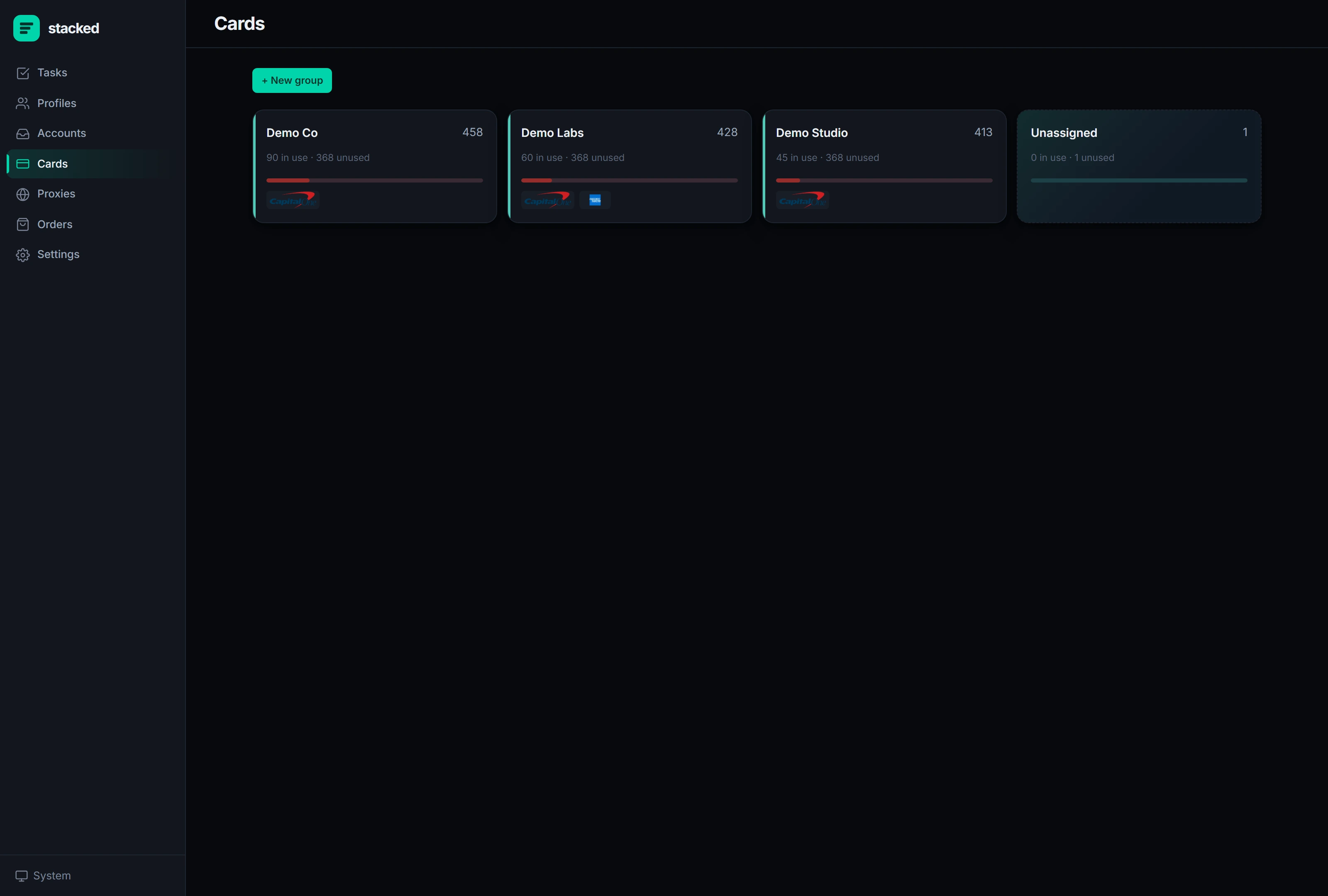The height and width of the screenshot is (896, 1328).
Task: Click "90 in use · 368 unused" text
Action: coord(318,158)
